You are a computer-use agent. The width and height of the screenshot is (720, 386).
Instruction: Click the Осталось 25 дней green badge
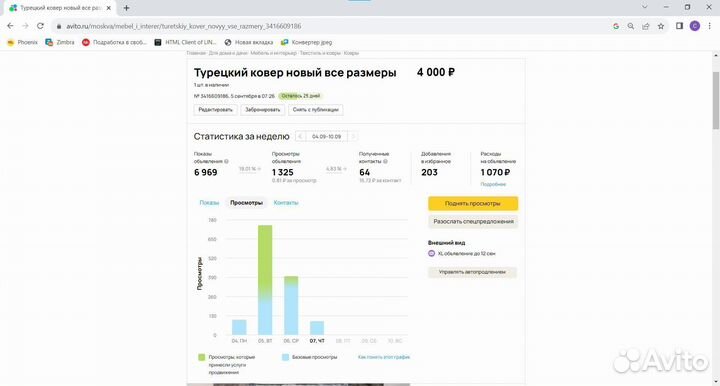pos(300,96)
